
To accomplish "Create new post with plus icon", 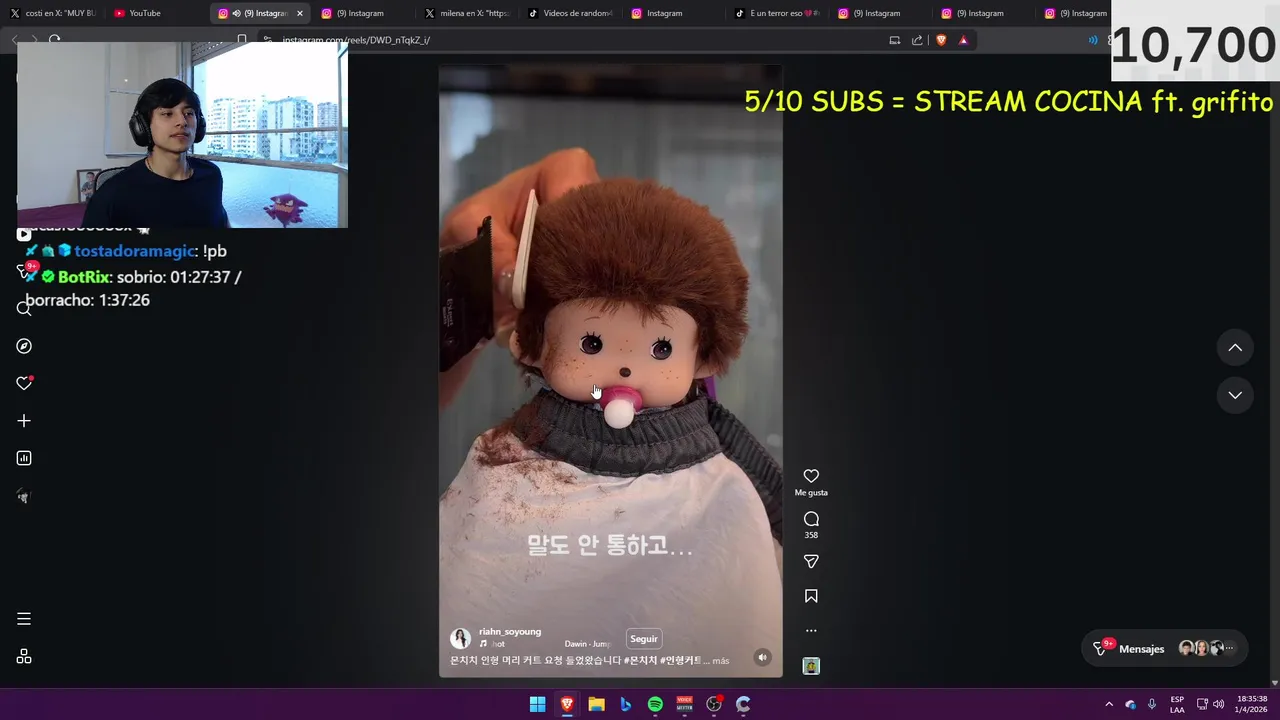I will pos(24,421).
